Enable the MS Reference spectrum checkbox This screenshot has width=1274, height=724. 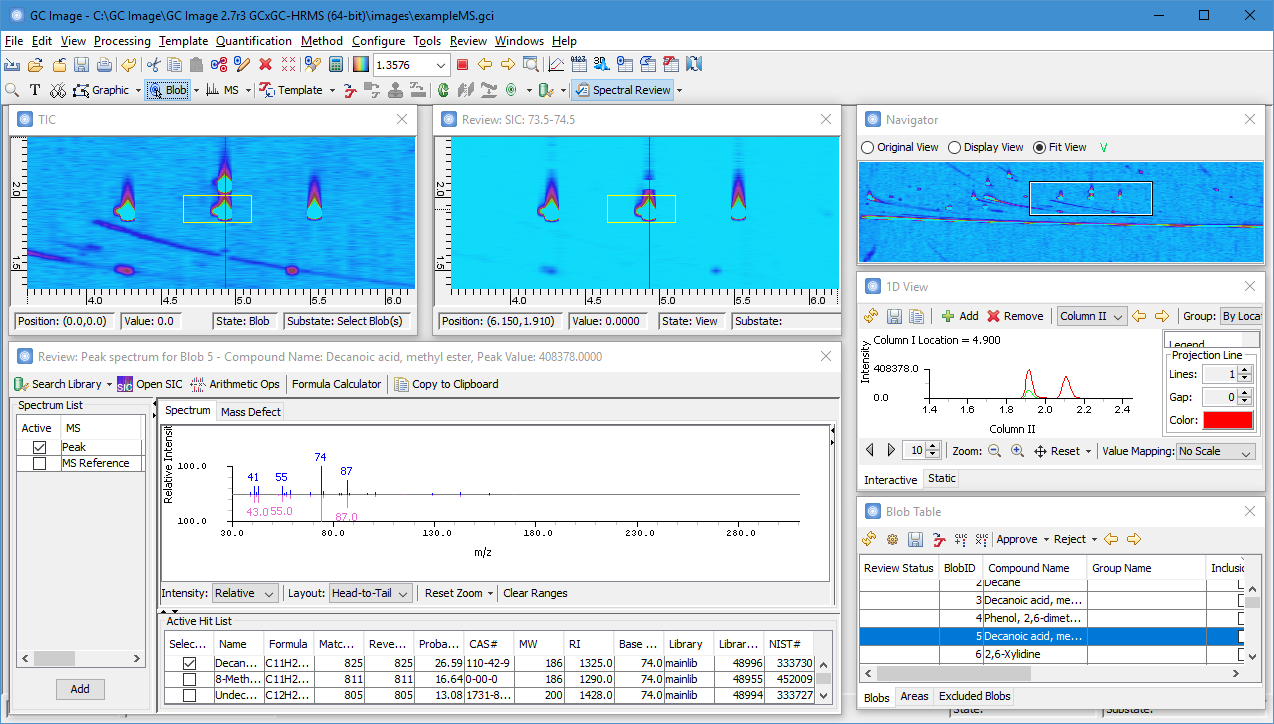click(x=40, y=463)
